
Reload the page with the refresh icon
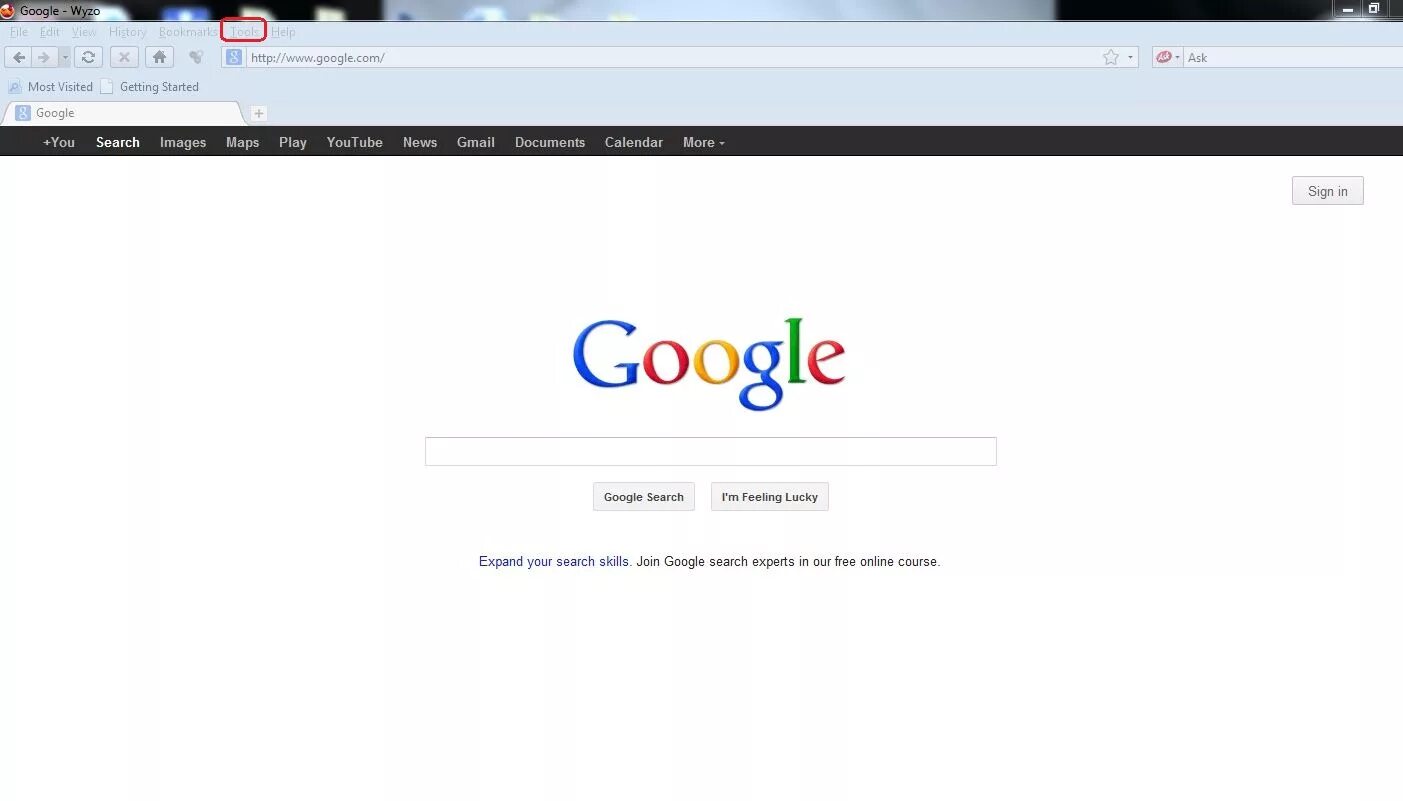(88, 57)
